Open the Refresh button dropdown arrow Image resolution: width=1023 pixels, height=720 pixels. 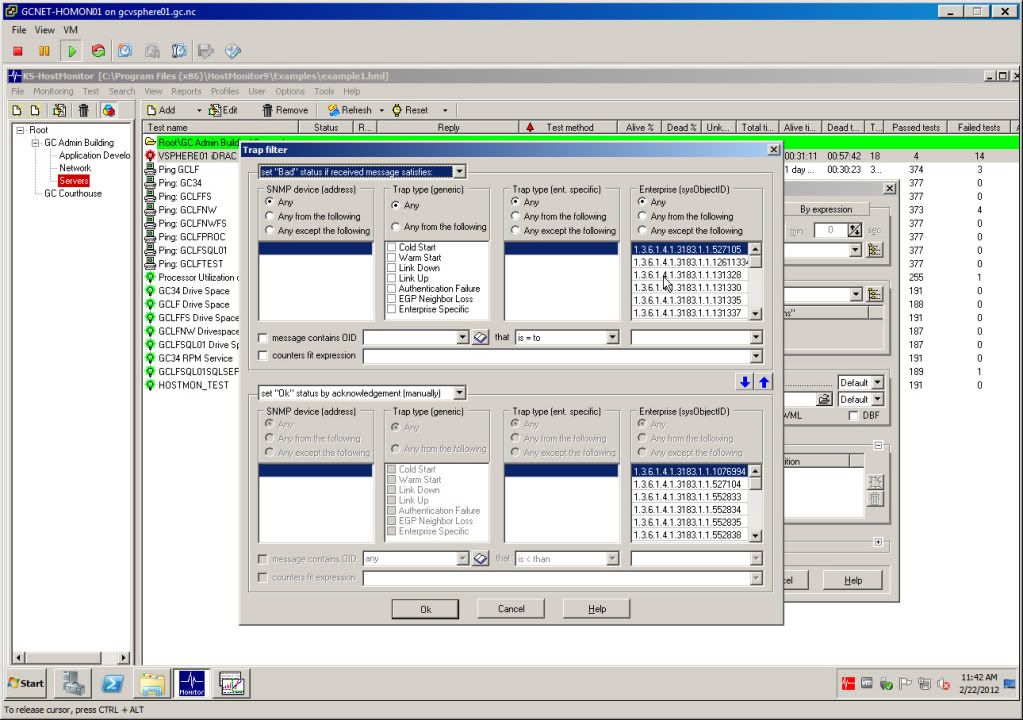[382, 110]
